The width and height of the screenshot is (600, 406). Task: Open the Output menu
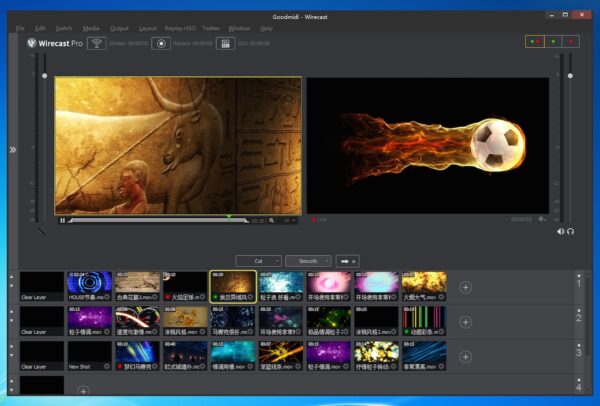119,28
